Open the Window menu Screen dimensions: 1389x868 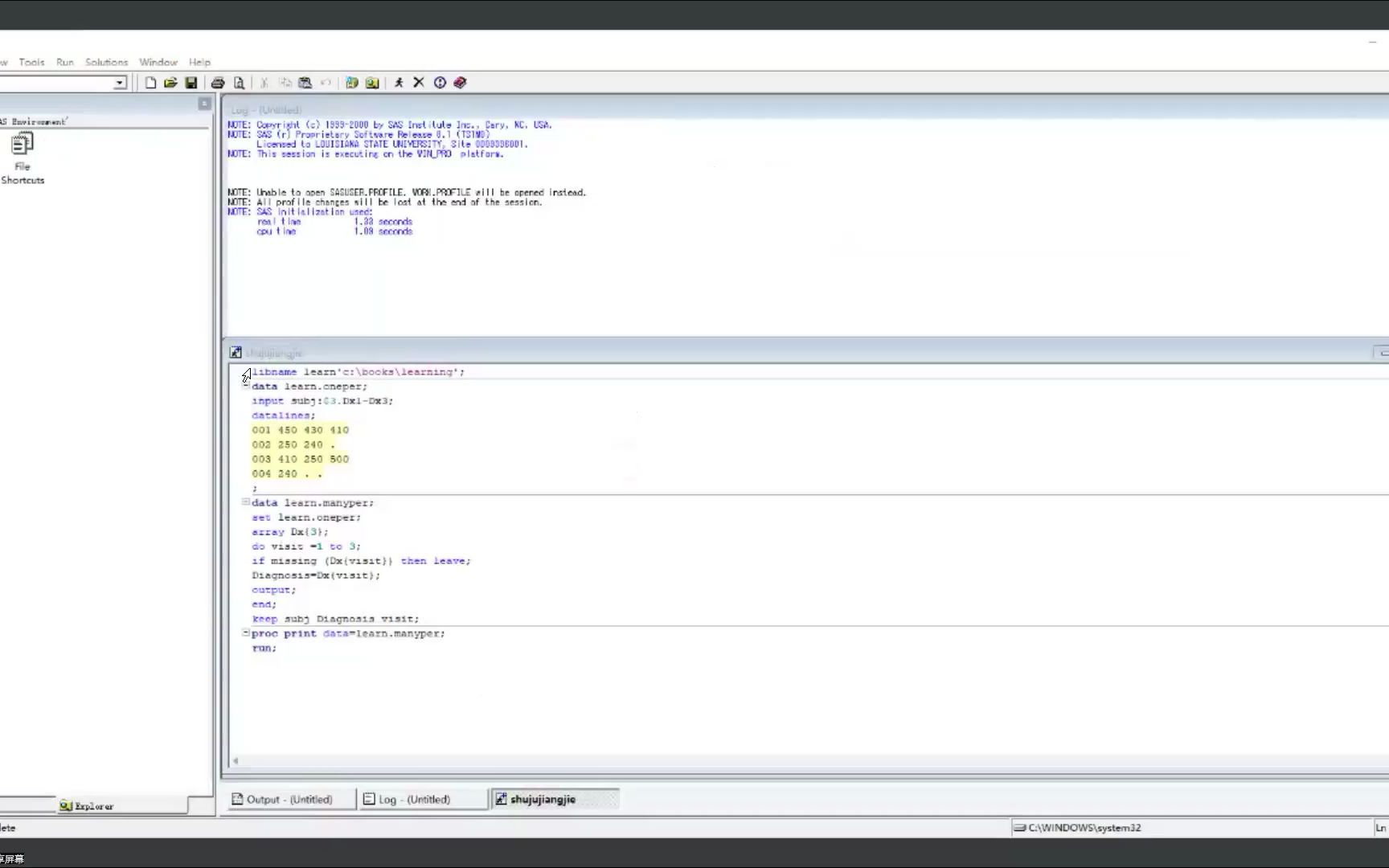tap(158, 62)
